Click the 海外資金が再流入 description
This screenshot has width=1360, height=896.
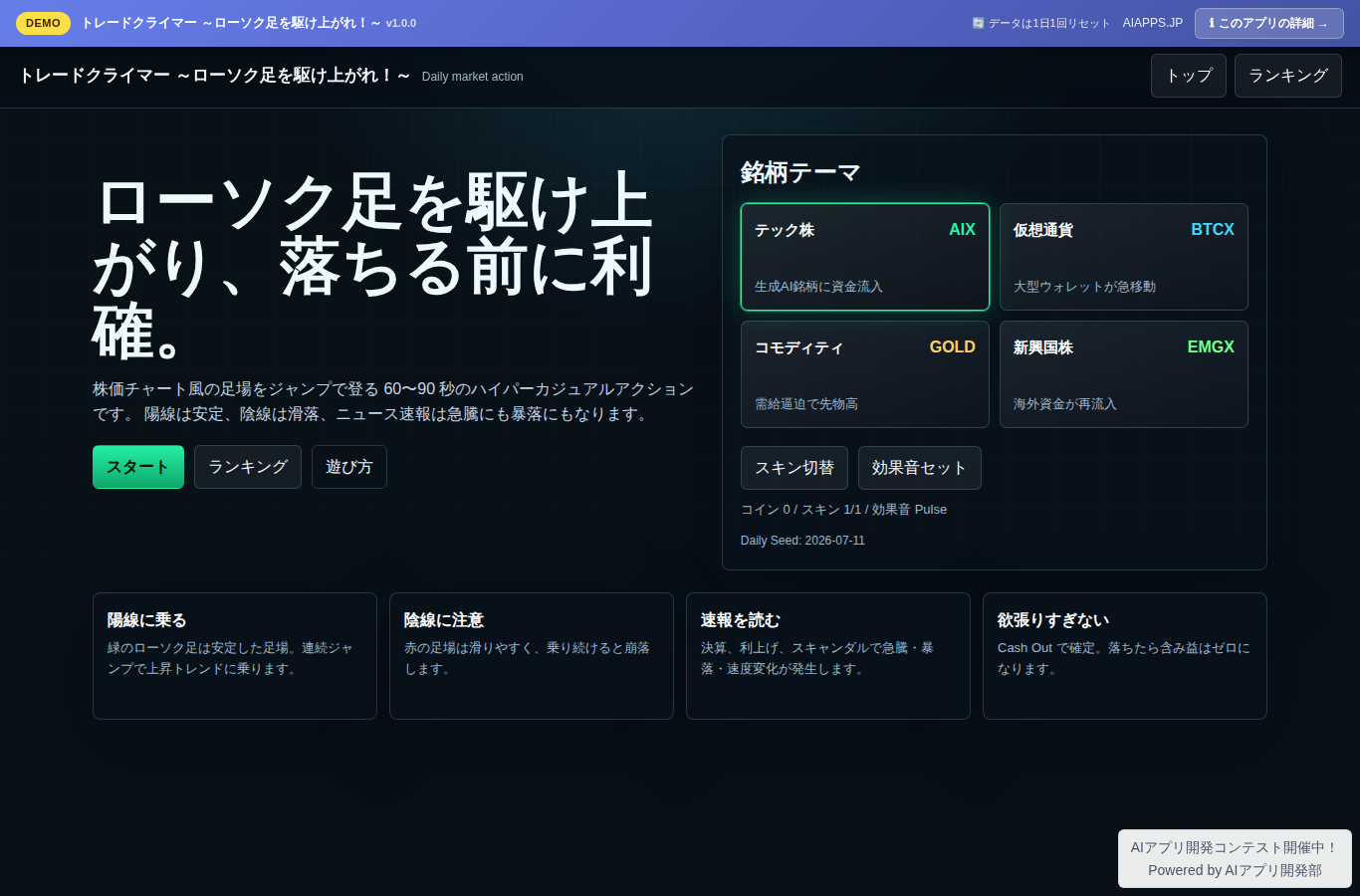(x=1065, y=404)
